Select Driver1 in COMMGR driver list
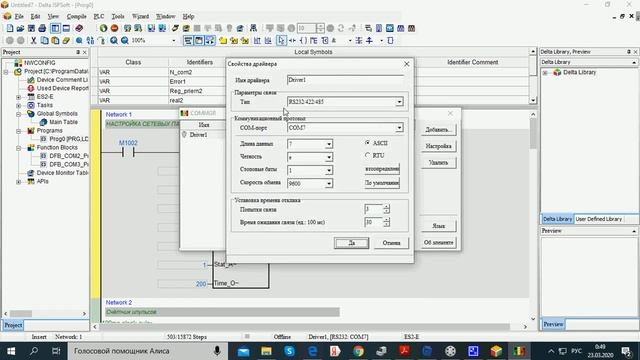 tap(198, 135)
